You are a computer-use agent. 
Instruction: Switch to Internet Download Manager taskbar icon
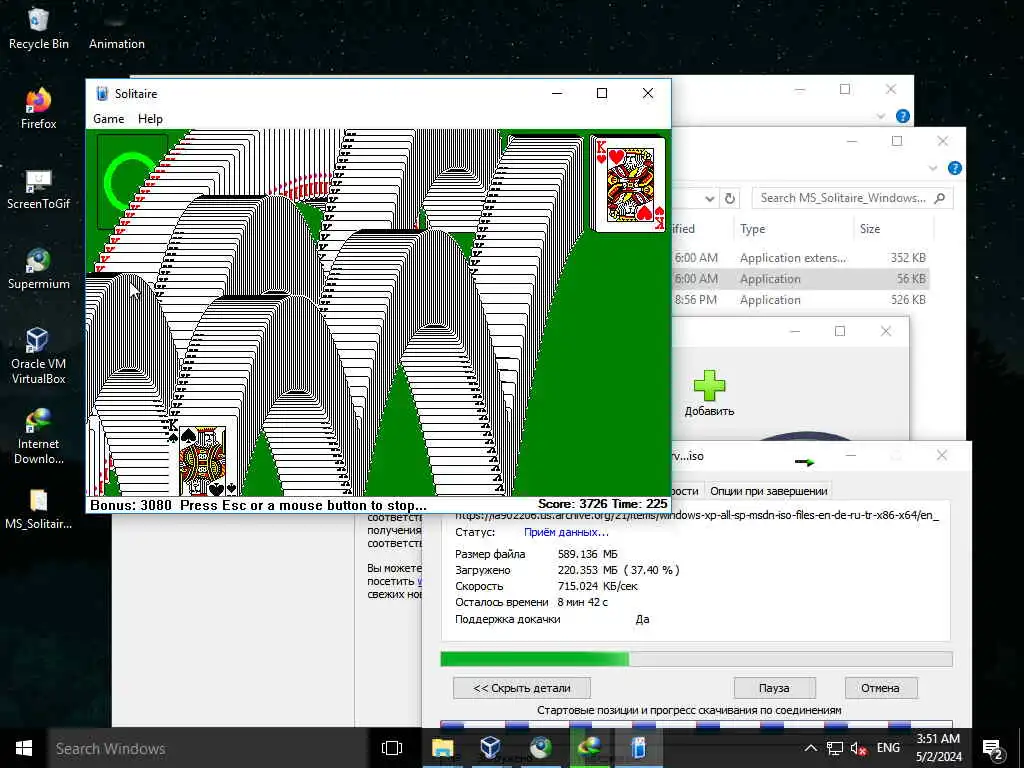click(x=589, y=748)
